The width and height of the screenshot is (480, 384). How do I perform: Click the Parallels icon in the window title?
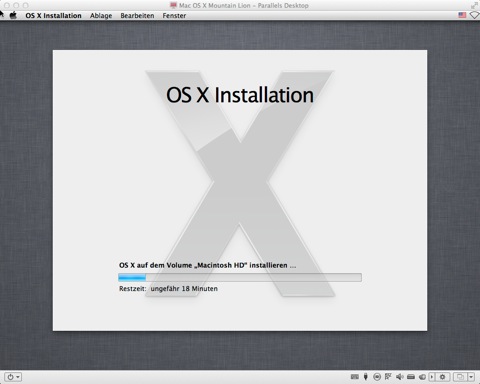tap(173, 5)
